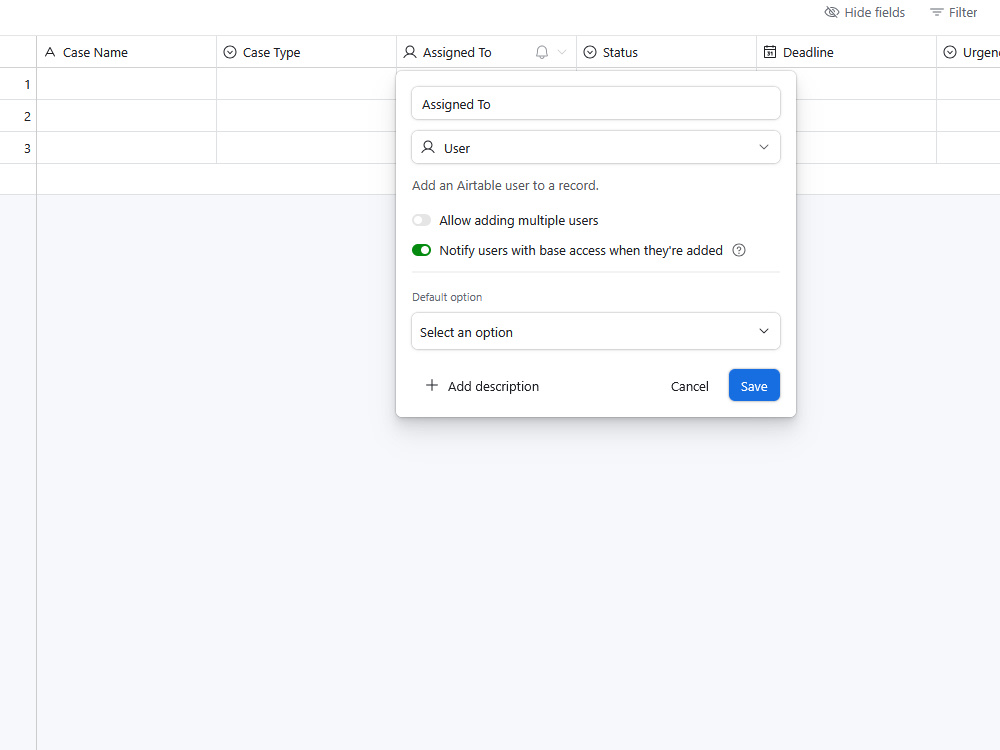Click the Case Name column header
This screenshot has height=750, width=1000.
(126, 52)
